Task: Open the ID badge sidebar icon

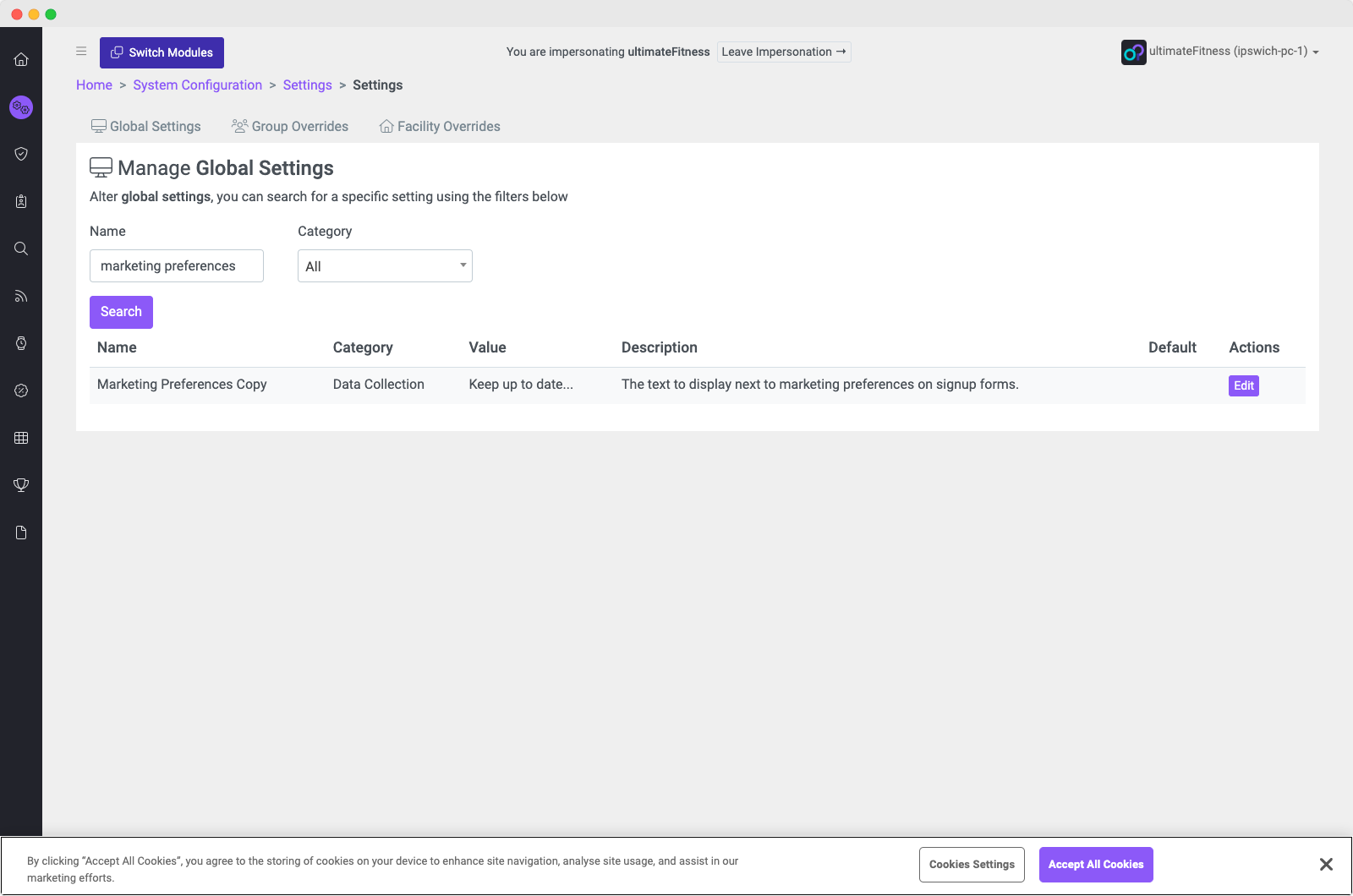Action: [x=21, y=201]
